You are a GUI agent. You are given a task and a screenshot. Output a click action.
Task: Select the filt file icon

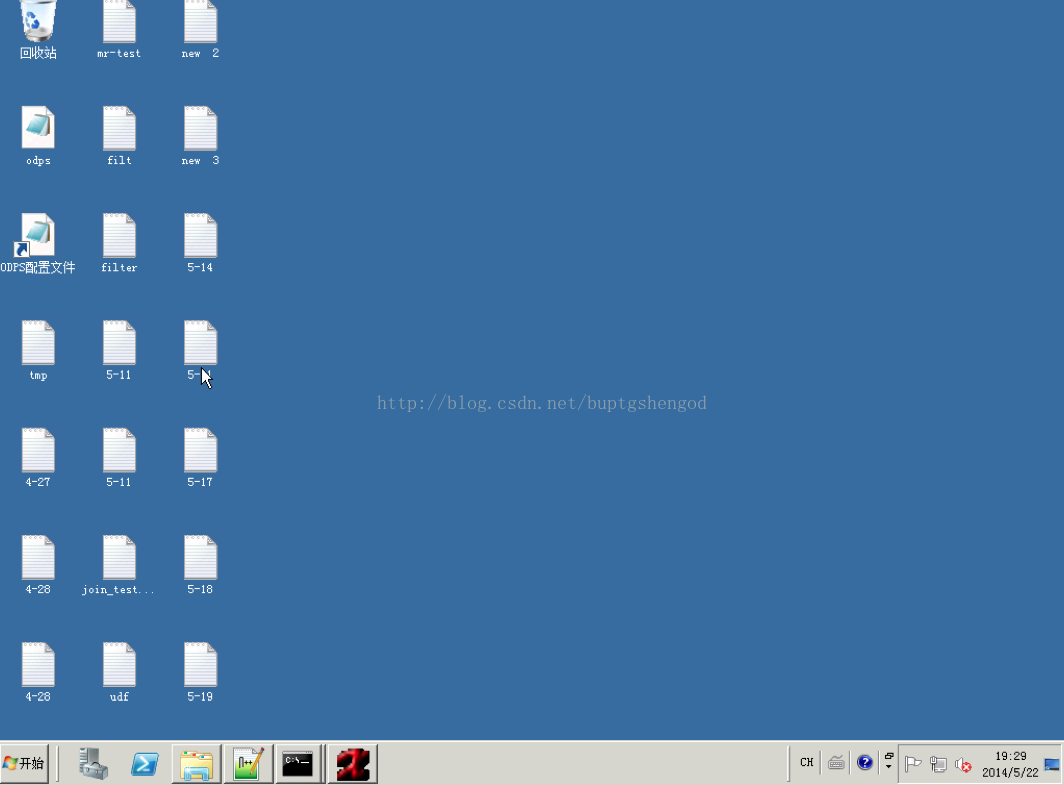(119, 136)
